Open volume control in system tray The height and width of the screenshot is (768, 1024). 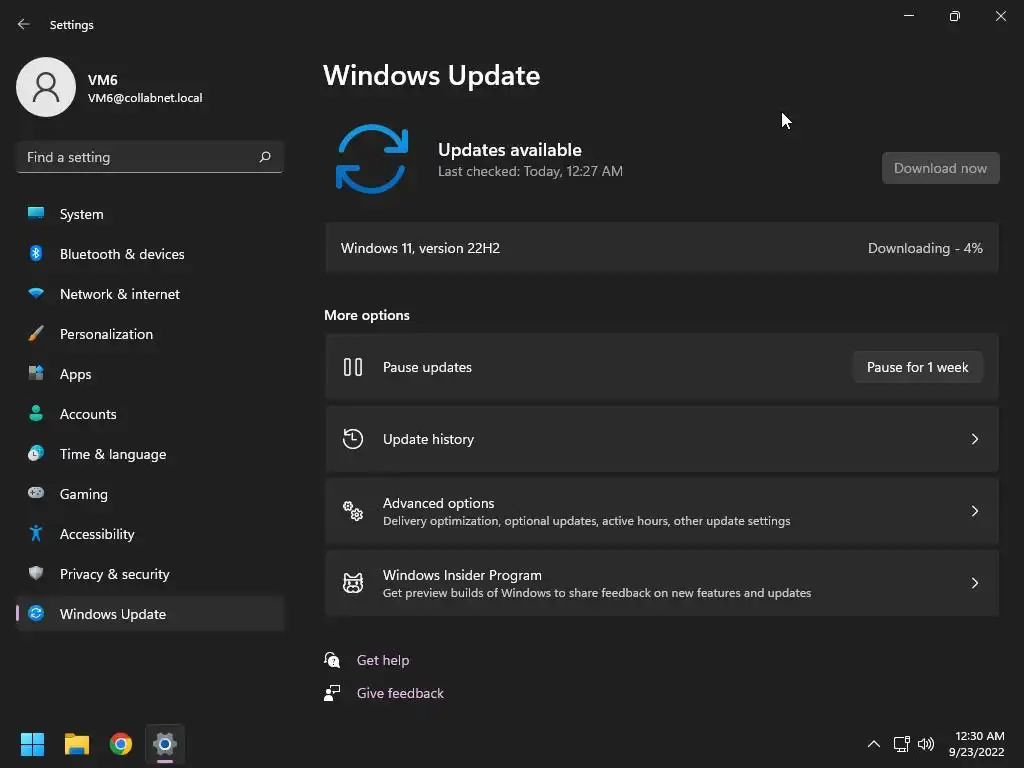[926, 744]
